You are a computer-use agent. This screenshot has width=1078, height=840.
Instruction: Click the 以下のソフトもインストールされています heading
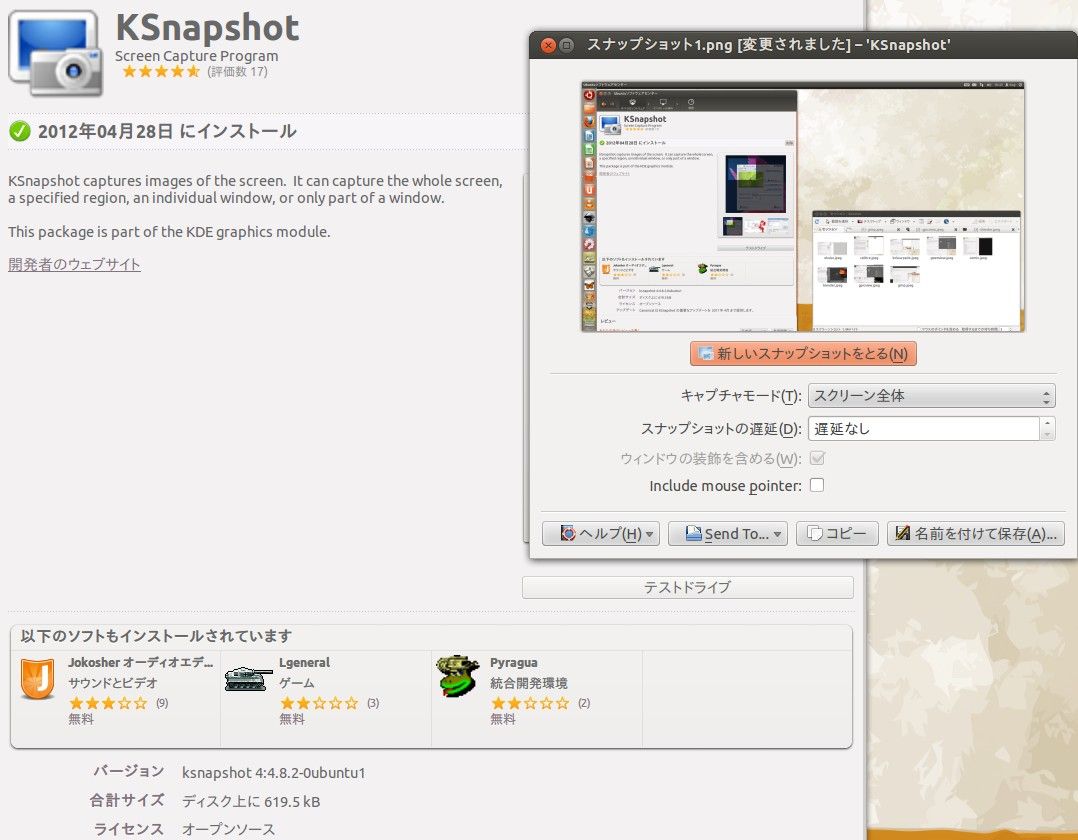156,636
